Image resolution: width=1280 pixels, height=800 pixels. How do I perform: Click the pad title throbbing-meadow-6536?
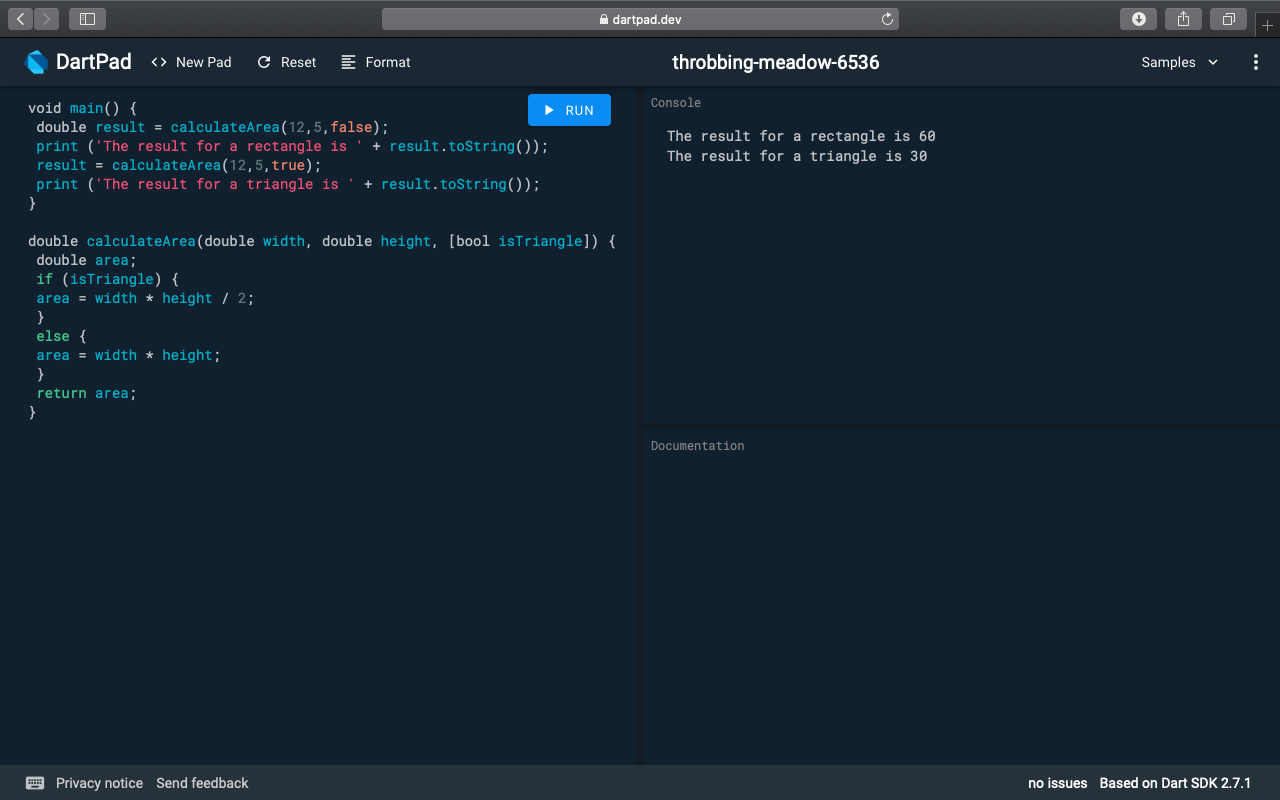(x=776, y=62)
